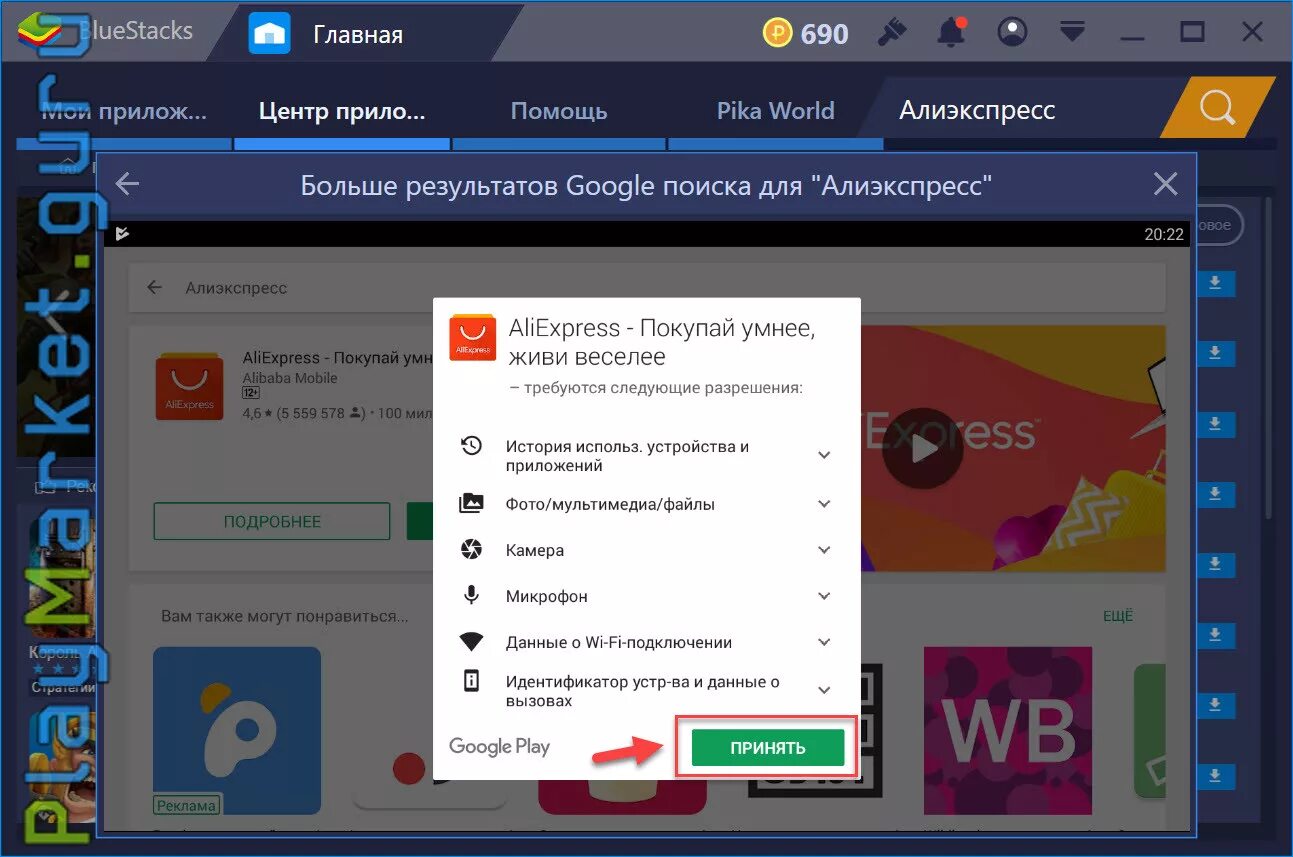Click the Вам также могут понравиться heading
The width and height of the screenshot is (1293, 857).
point(284,616)
